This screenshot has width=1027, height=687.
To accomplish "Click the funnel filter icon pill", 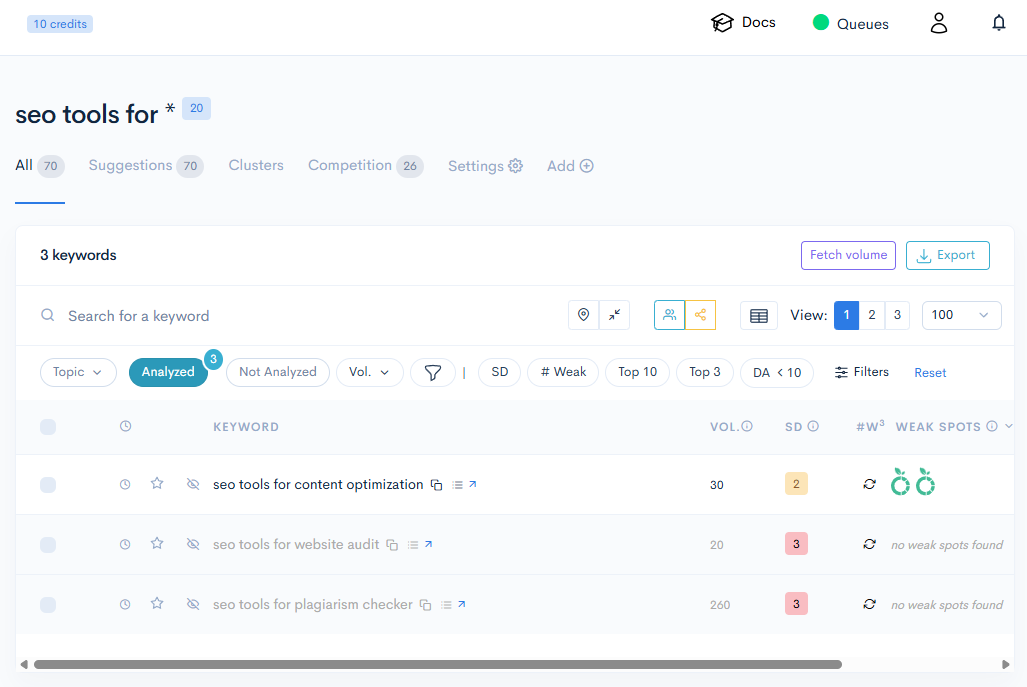I will [432, 372].
